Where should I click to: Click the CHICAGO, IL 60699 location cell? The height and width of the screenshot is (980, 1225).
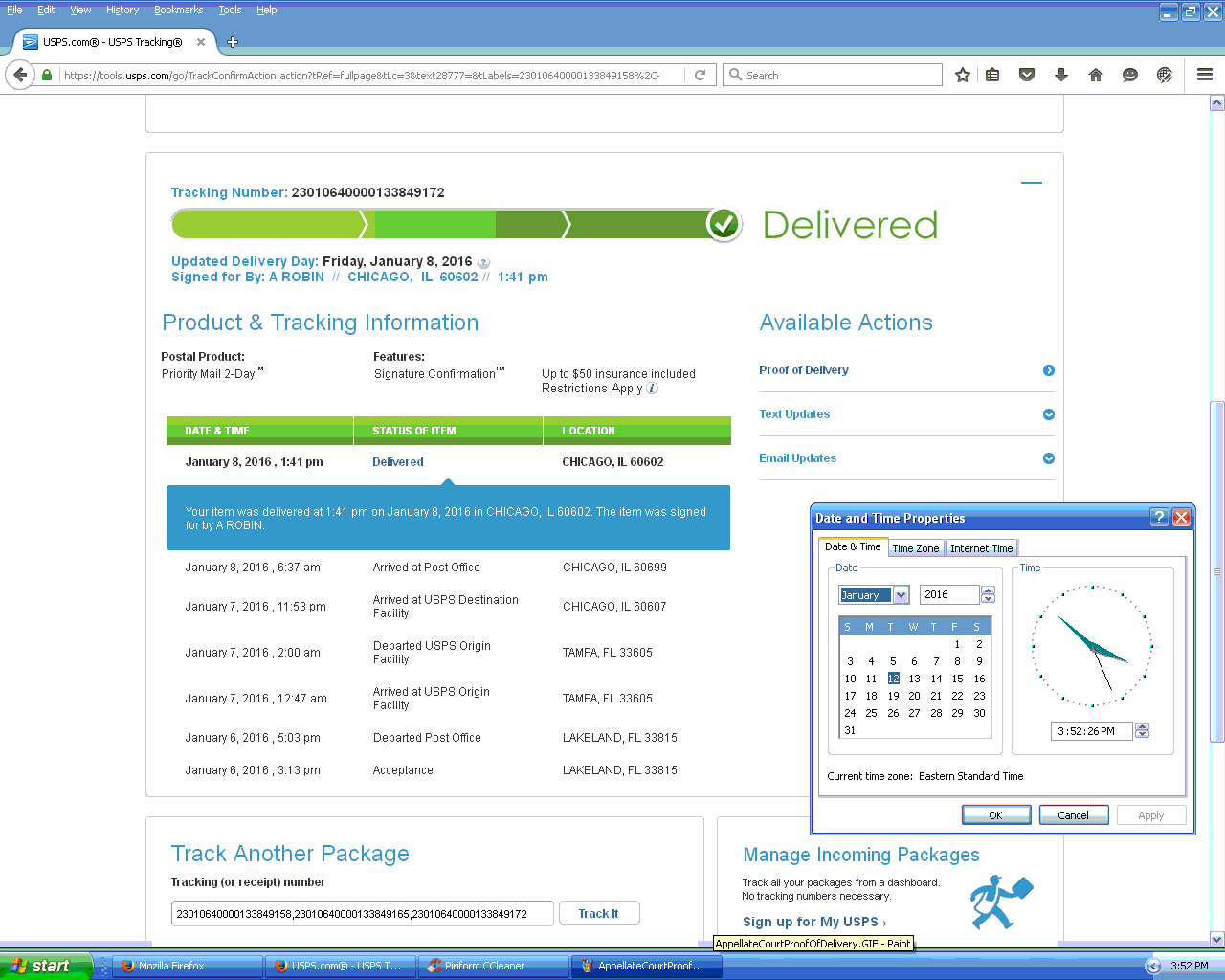pos(614,568)
